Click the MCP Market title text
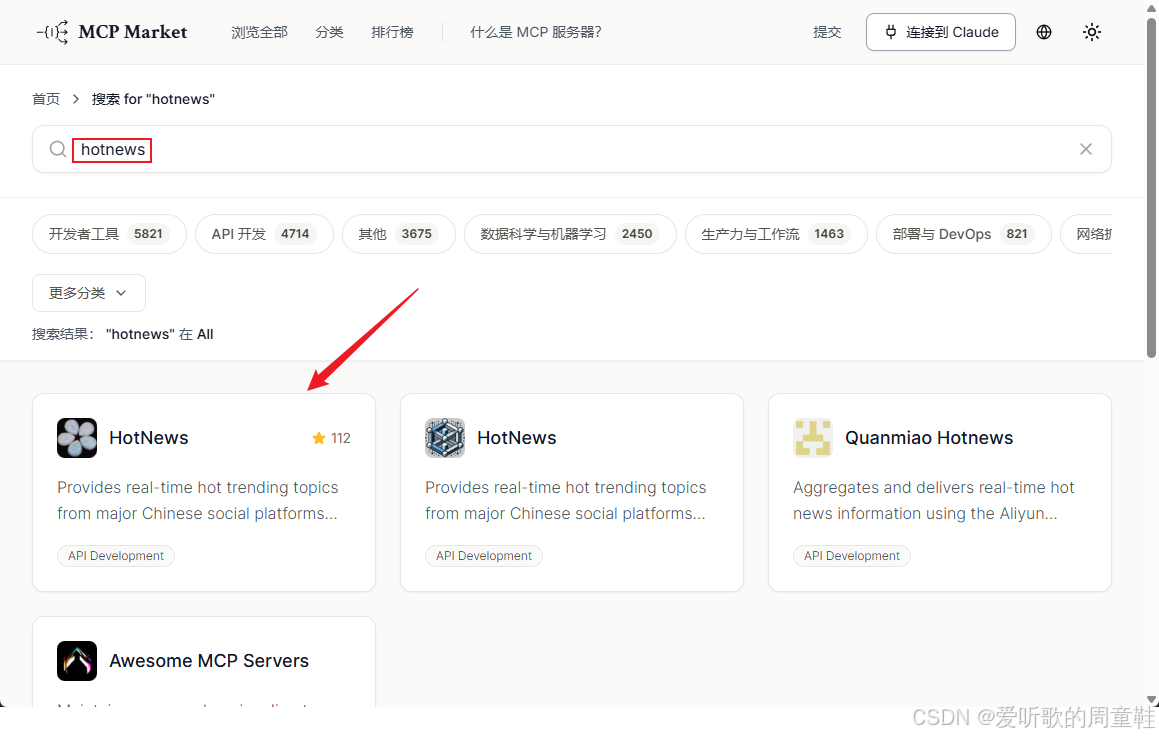The image size is (1159, 737). 133,33
